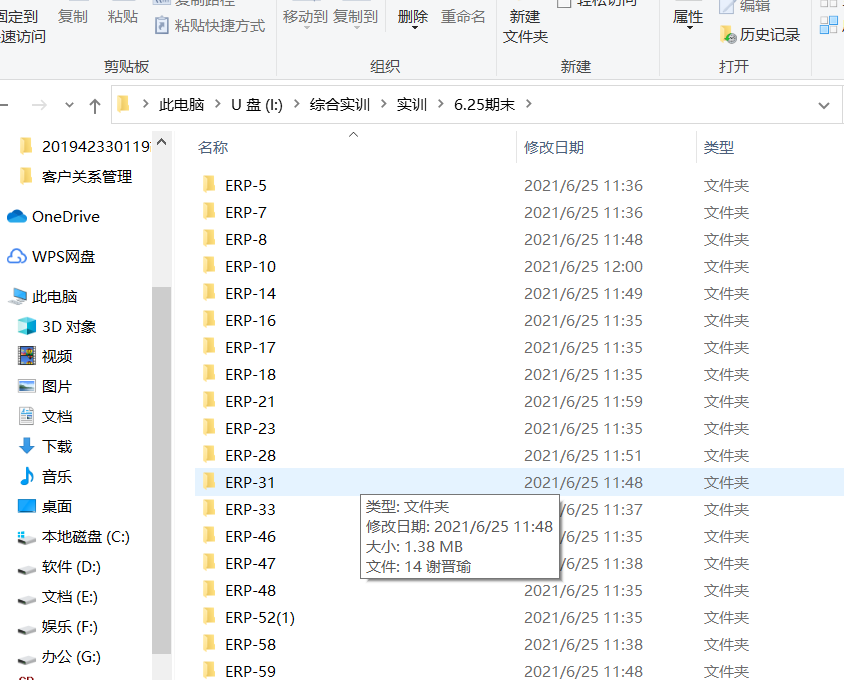
Task: Sort by 名称 column header
Action: click(x=213, y=147)
